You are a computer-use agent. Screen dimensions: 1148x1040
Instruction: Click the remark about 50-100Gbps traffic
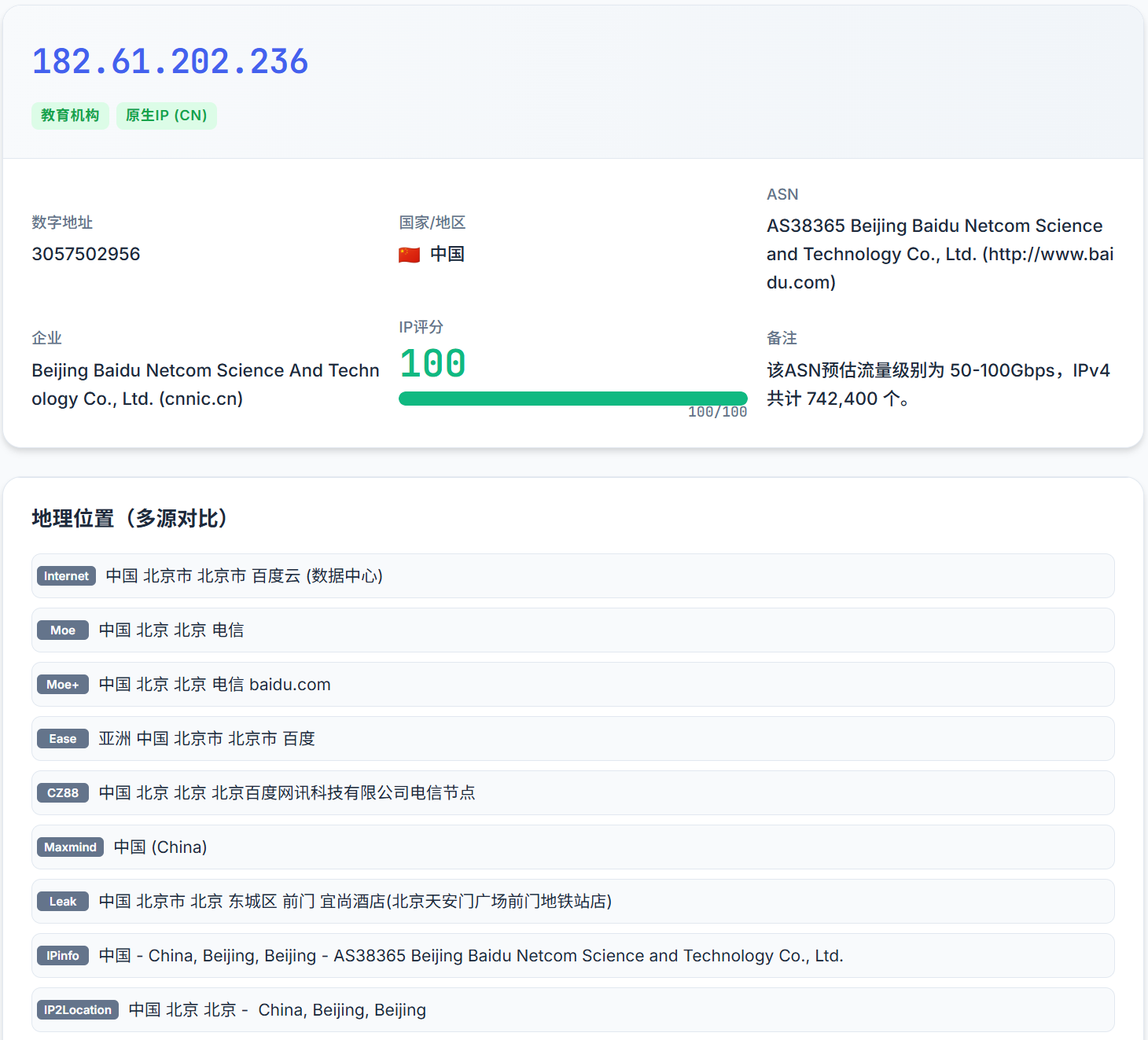[x=938, y=384]
